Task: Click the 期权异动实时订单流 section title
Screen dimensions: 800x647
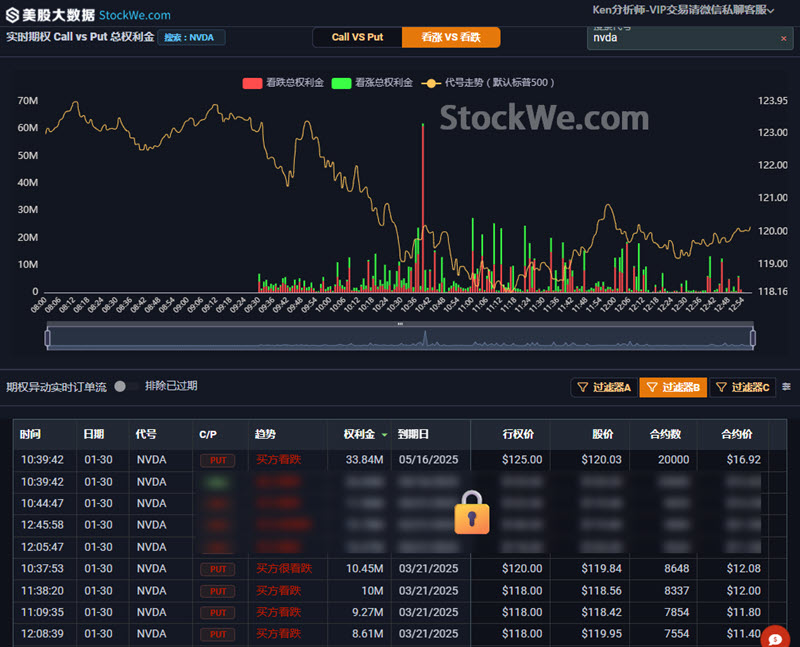Action: (56, 387)
